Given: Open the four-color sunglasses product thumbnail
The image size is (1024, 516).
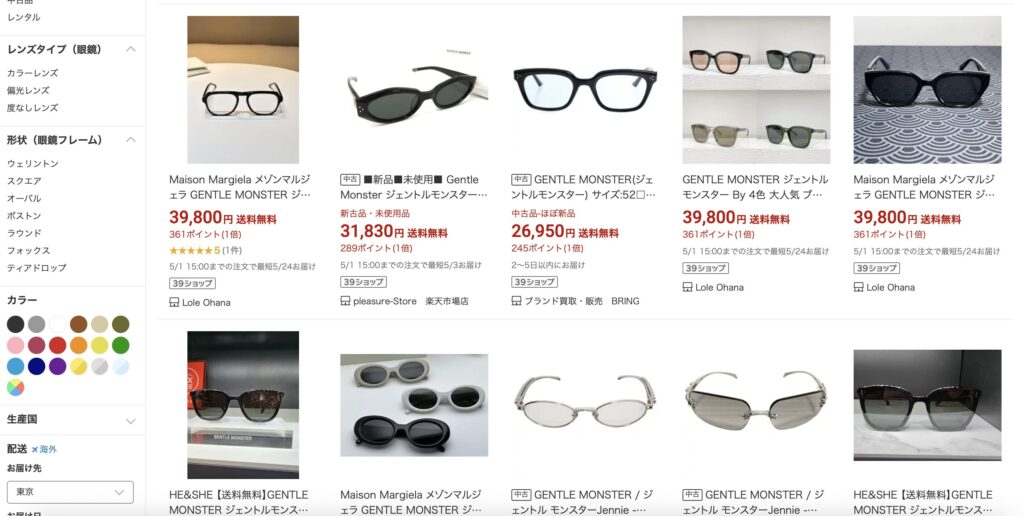Looking at the screenshot, I should (756, 90).
